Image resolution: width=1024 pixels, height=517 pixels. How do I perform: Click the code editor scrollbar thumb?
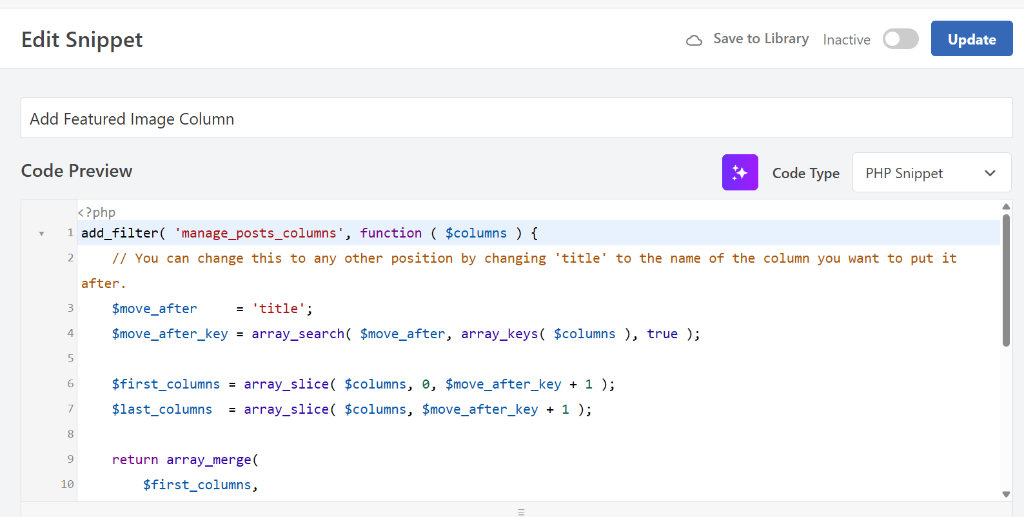[1006, 279]
